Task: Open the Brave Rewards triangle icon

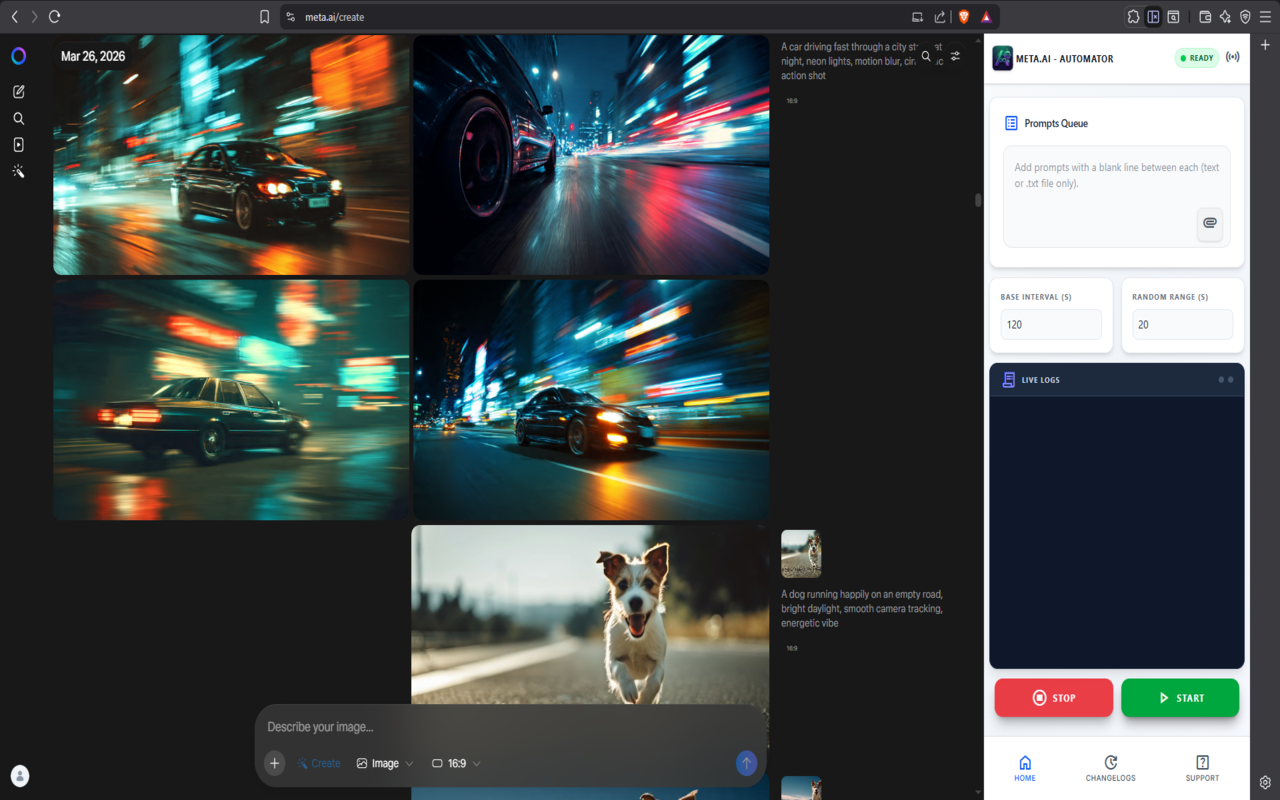Action: [x=986, y=17]
